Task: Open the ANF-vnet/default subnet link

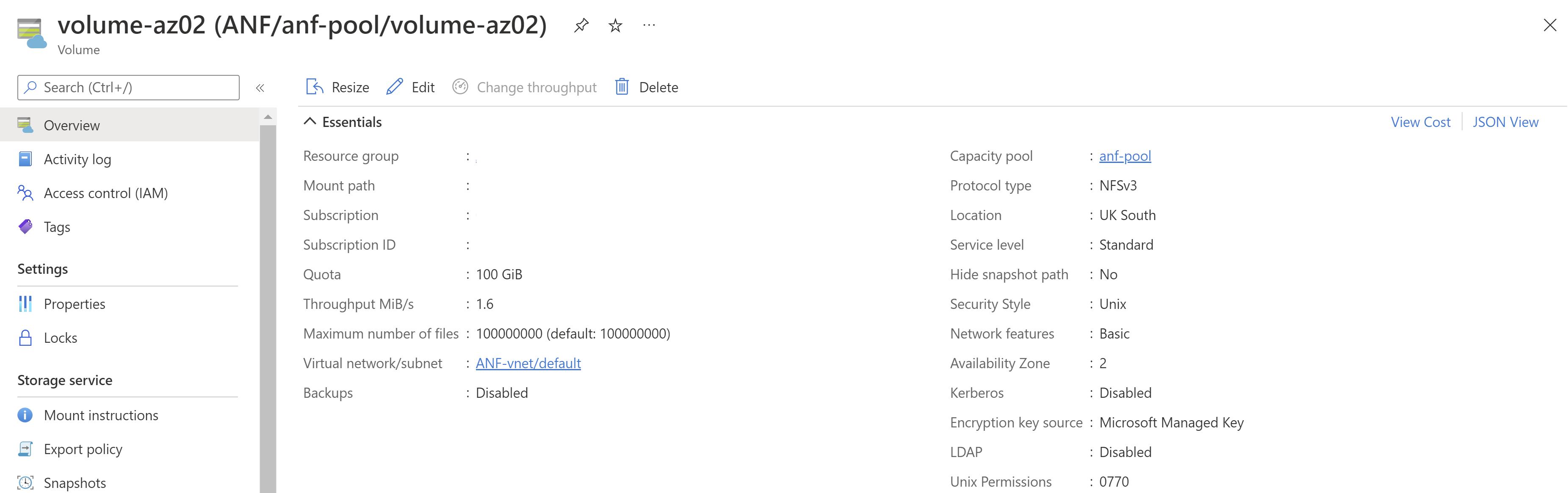Action: (528, 364)
